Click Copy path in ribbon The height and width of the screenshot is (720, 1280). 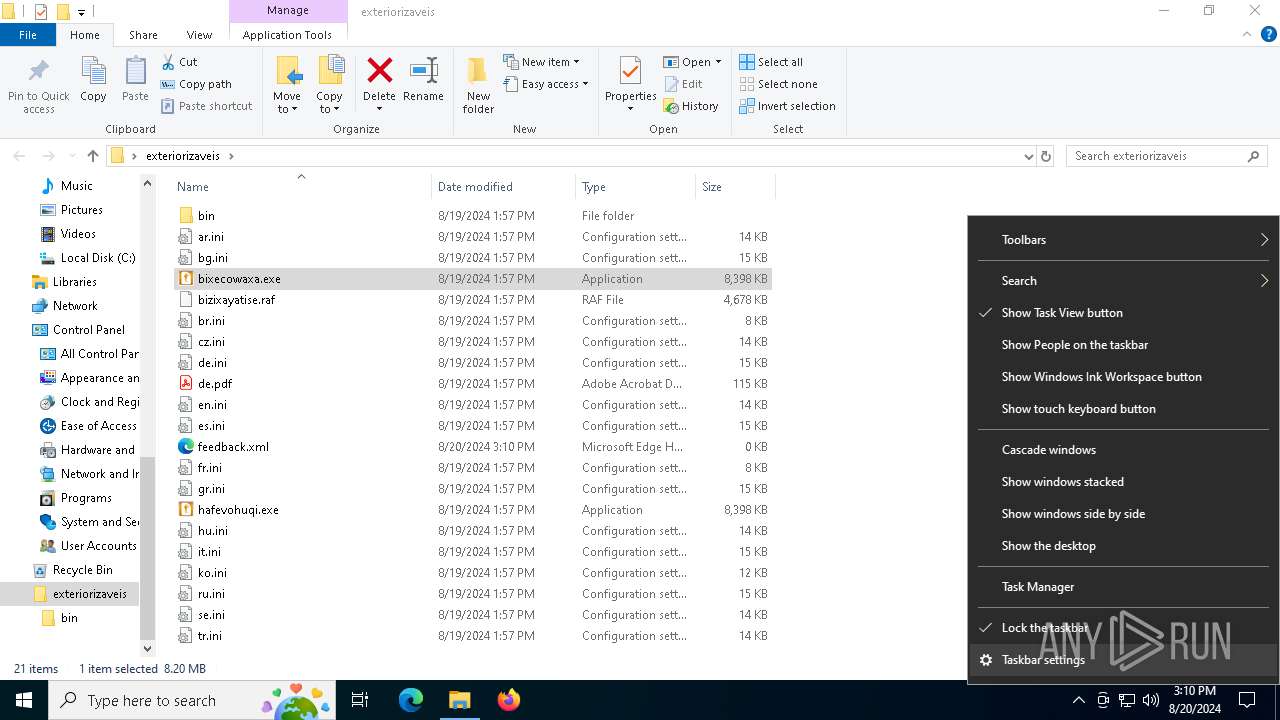[x=196, y=84]
